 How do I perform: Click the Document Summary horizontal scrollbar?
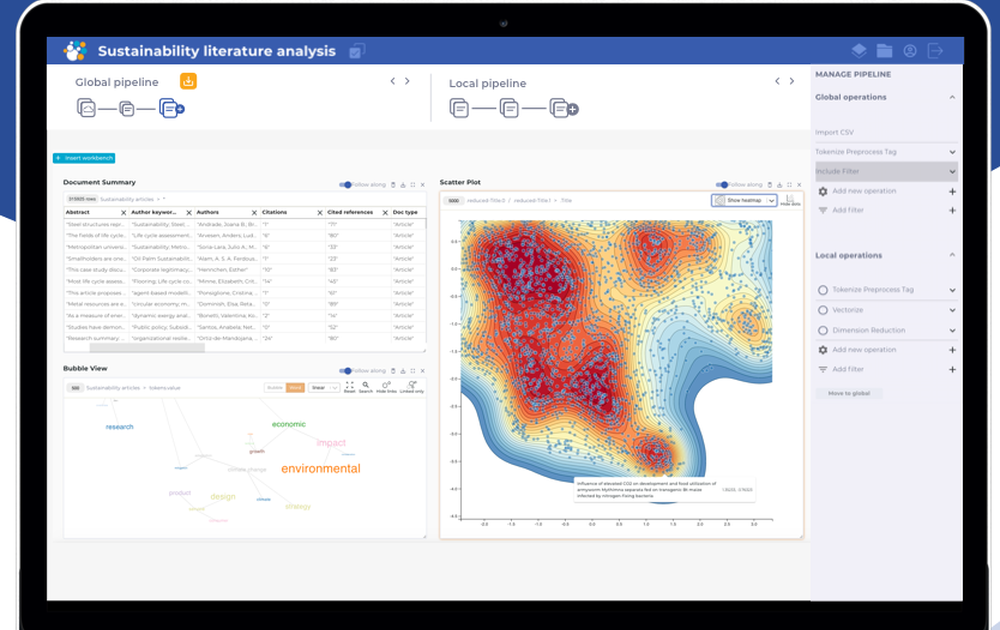coord(147,348)
